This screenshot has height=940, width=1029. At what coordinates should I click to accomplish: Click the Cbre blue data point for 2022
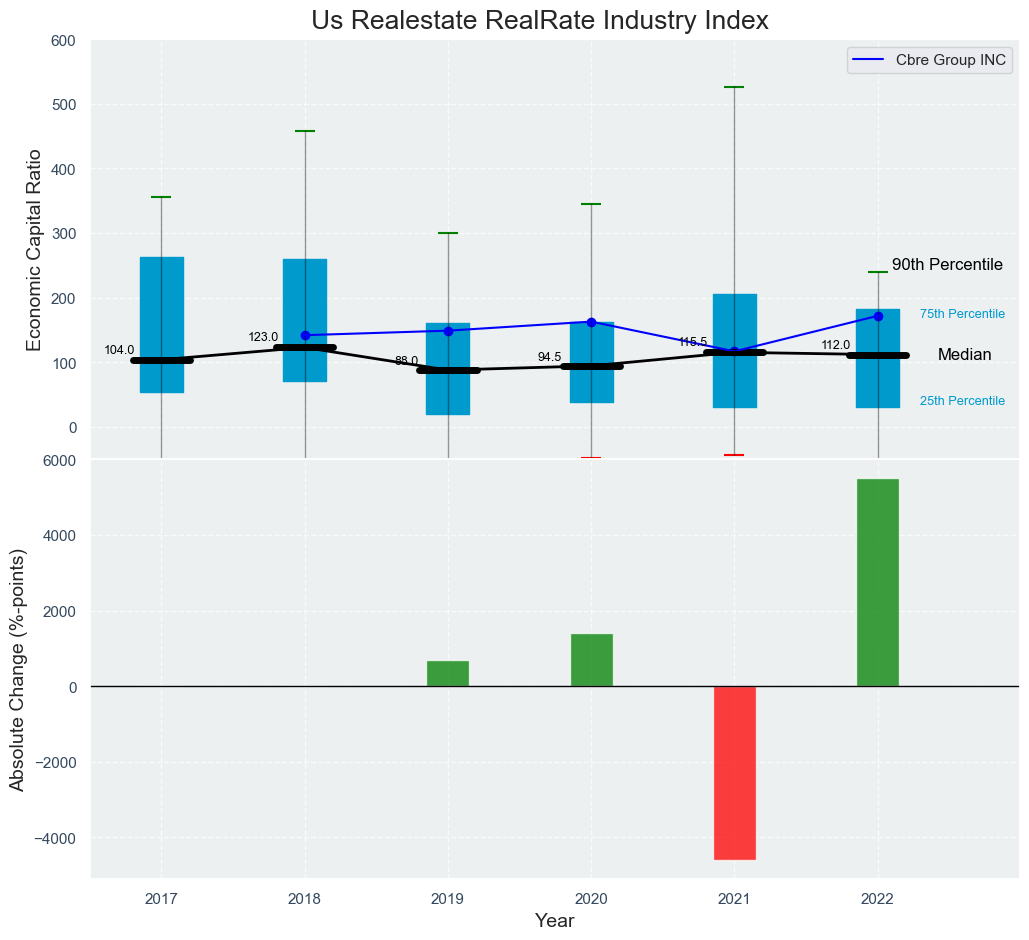878,316
